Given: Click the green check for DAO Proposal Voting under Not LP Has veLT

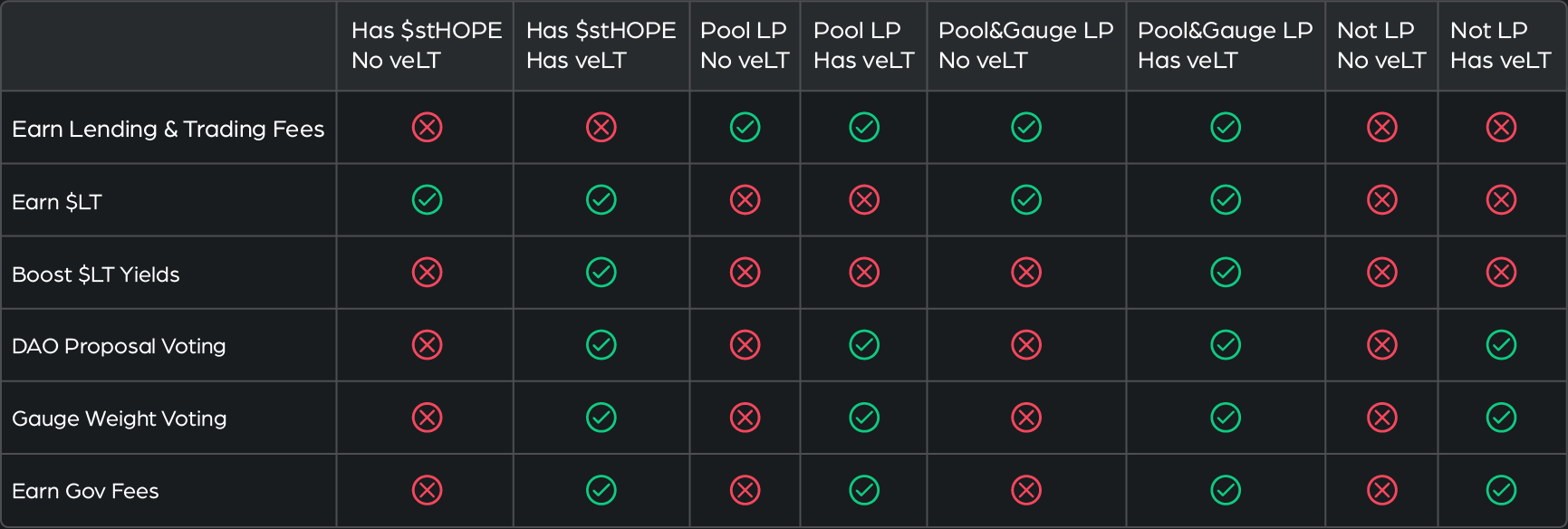Looking at the screenshot, I should click(1502, 345).
